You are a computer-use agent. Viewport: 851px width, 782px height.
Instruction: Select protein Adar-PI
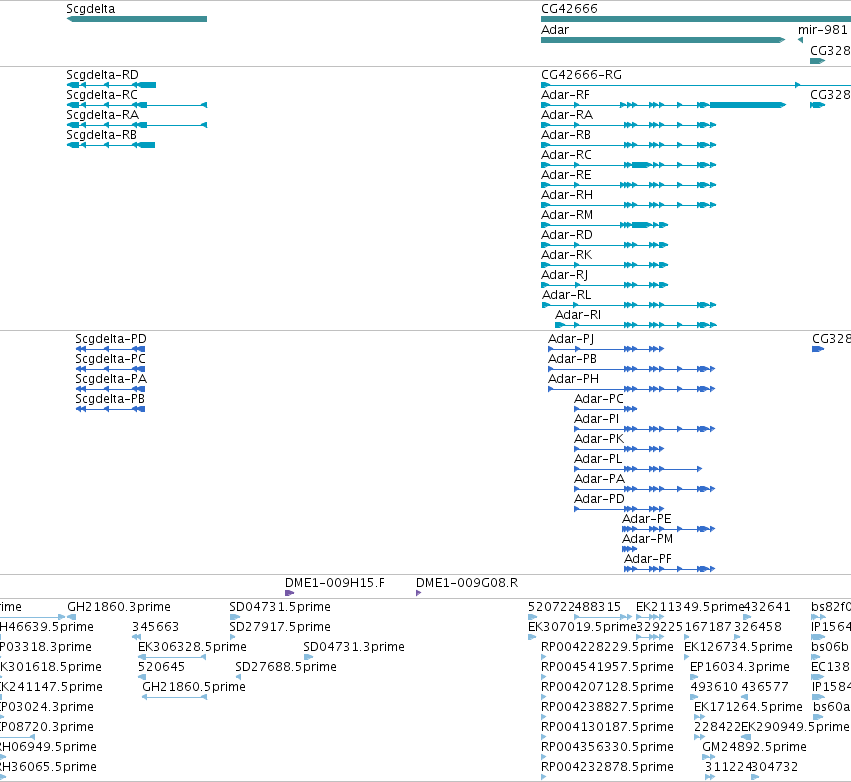tap(645, 429)
